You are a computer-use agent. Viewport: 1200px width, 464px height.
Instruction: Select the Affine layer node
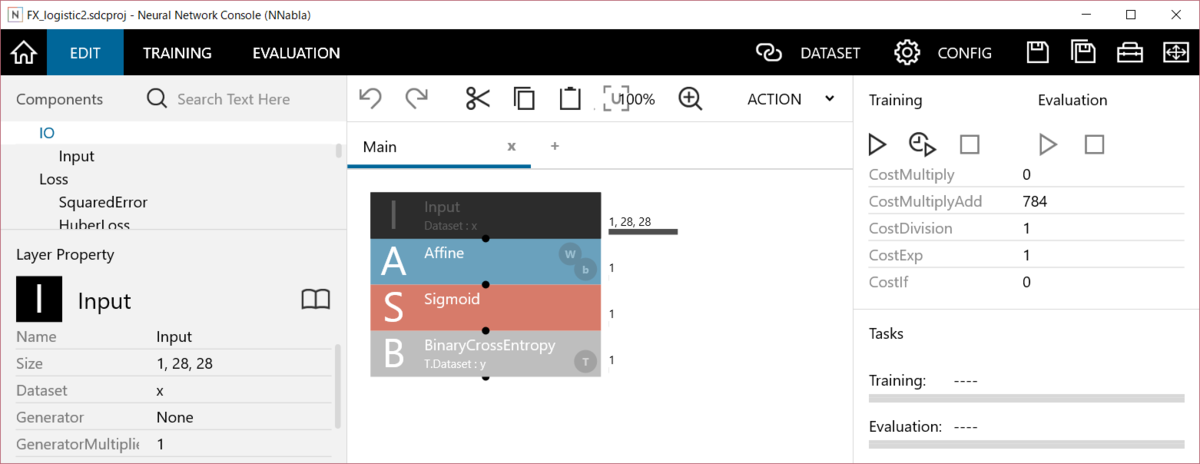pyautogui.click(x=485, y=261)
